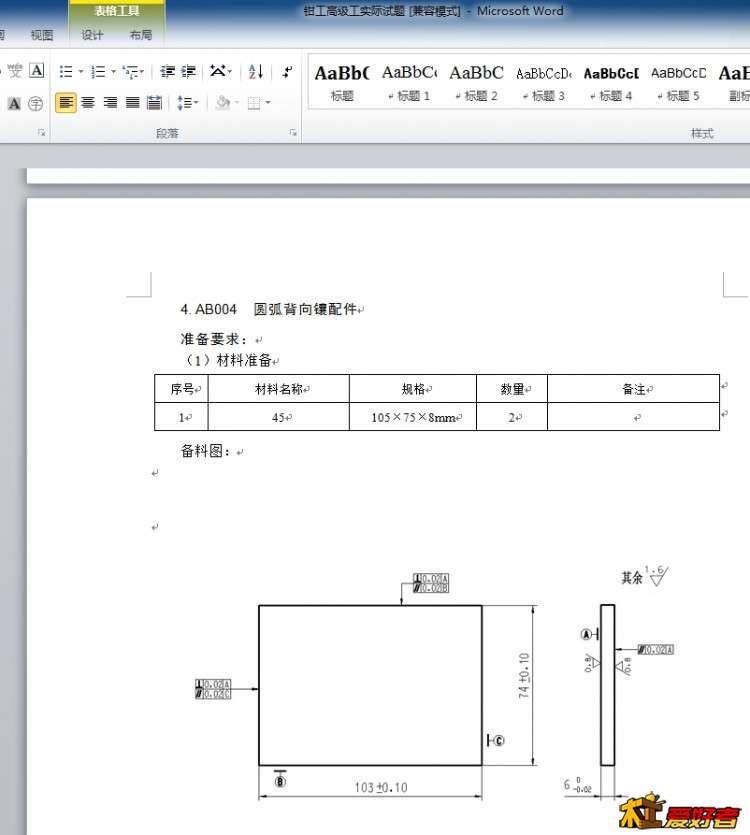Select the narrow side-view drawing
750x835 pixels.
click(607, 685)
